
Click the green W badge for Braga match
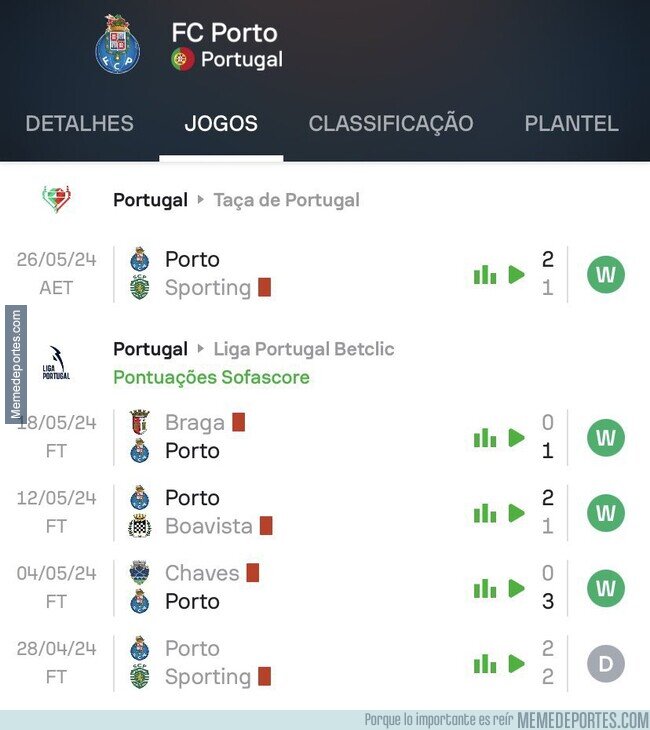pos(606,438)
